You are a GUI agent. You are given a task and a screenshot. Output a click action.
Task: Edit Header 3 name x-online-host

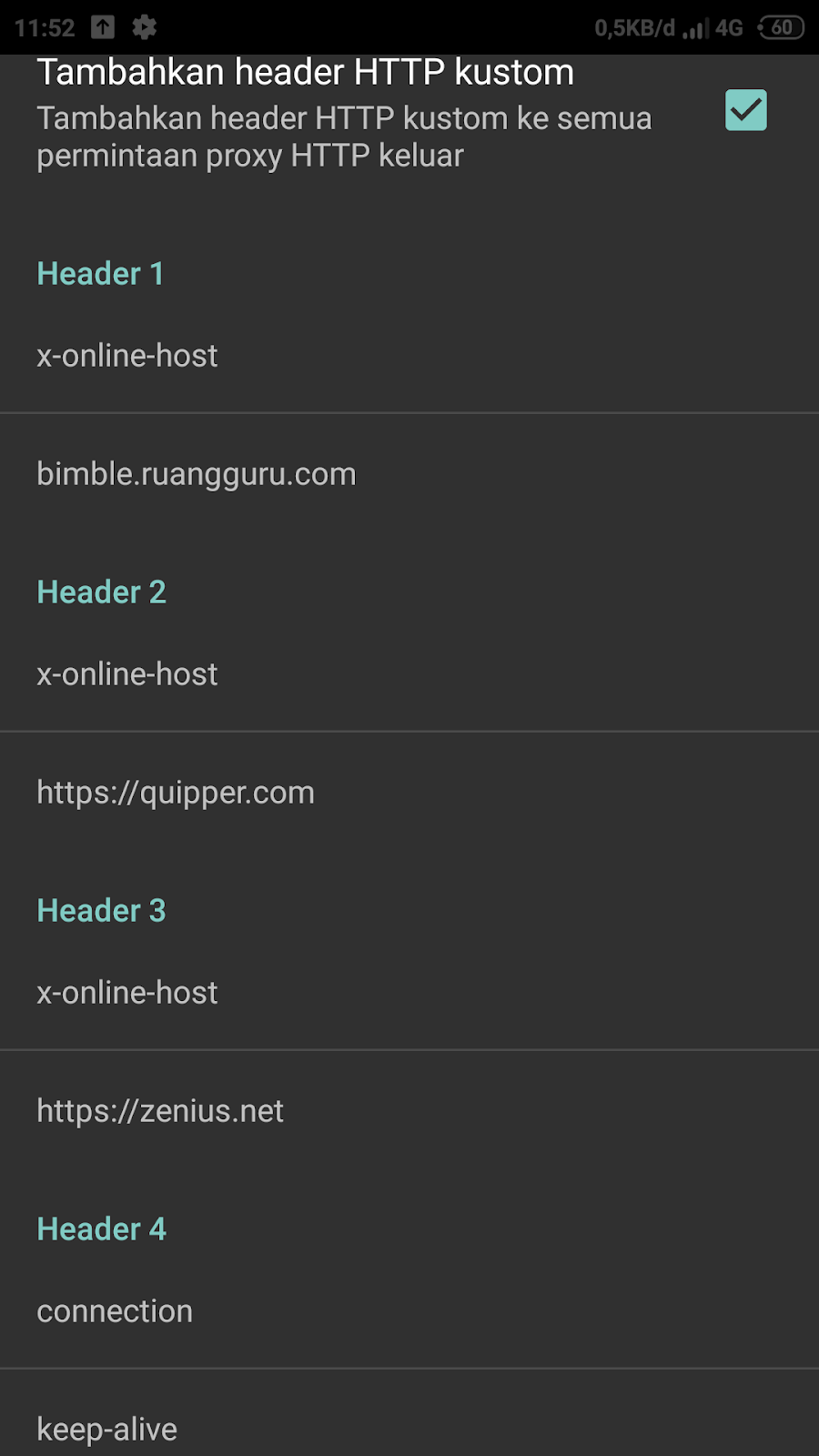pos(409,993)
